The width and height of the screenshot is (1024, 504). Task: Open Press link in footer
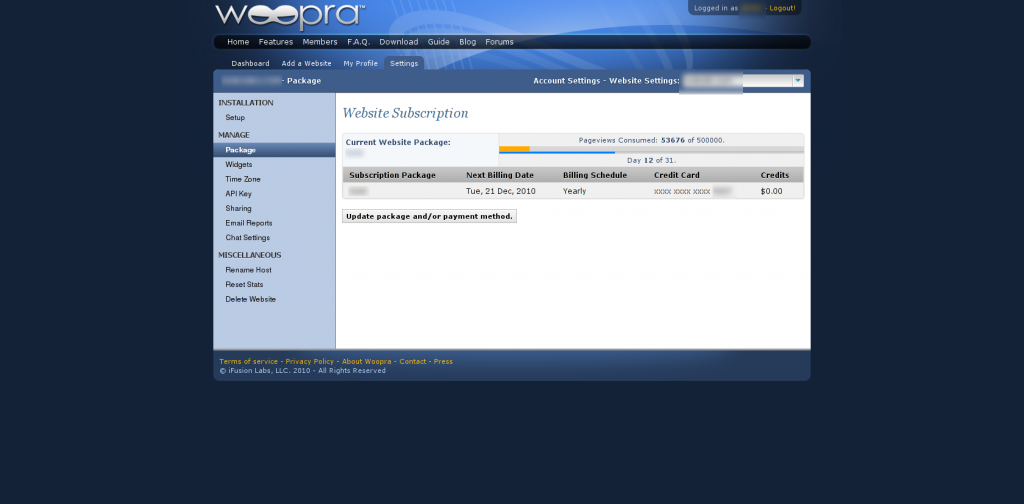pos(443,362)
